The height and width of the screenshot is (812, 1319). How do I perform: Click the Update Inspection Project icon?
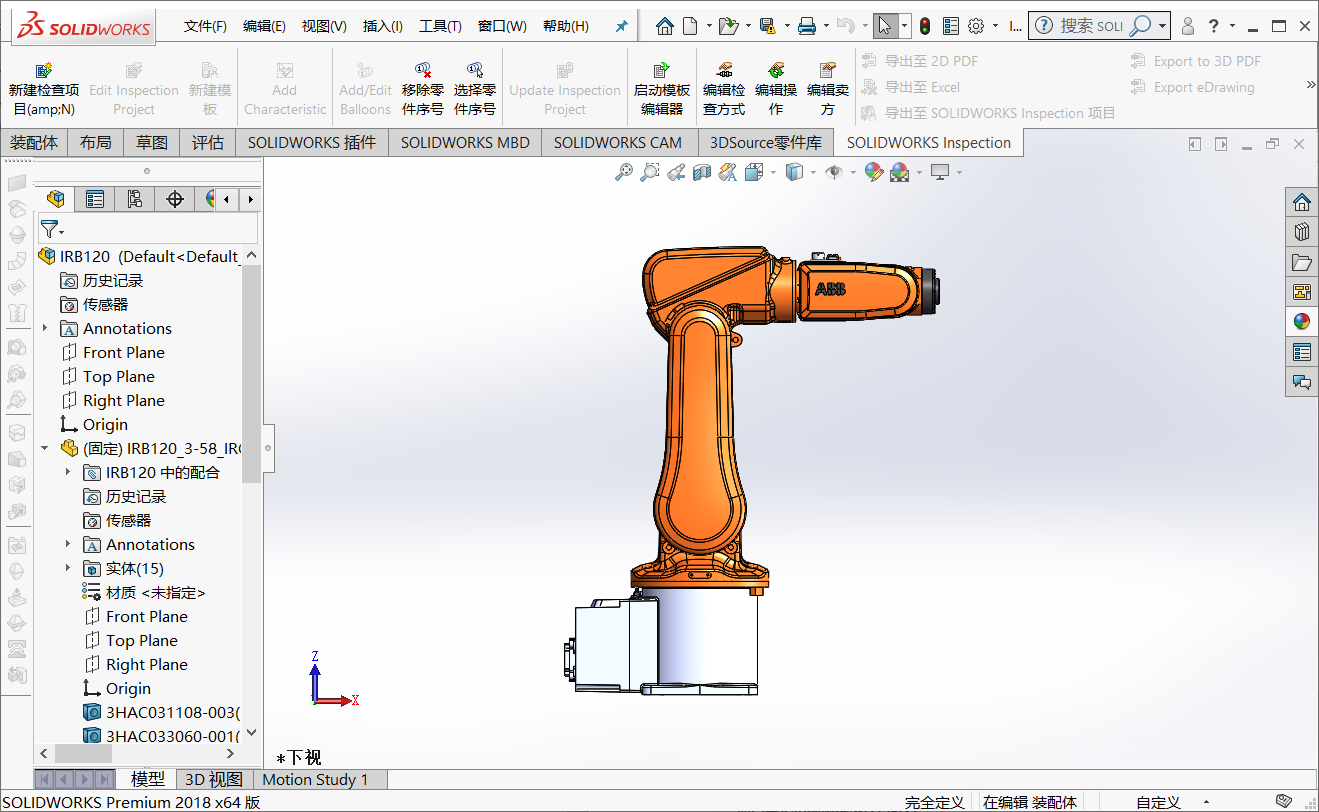(564, 85)
